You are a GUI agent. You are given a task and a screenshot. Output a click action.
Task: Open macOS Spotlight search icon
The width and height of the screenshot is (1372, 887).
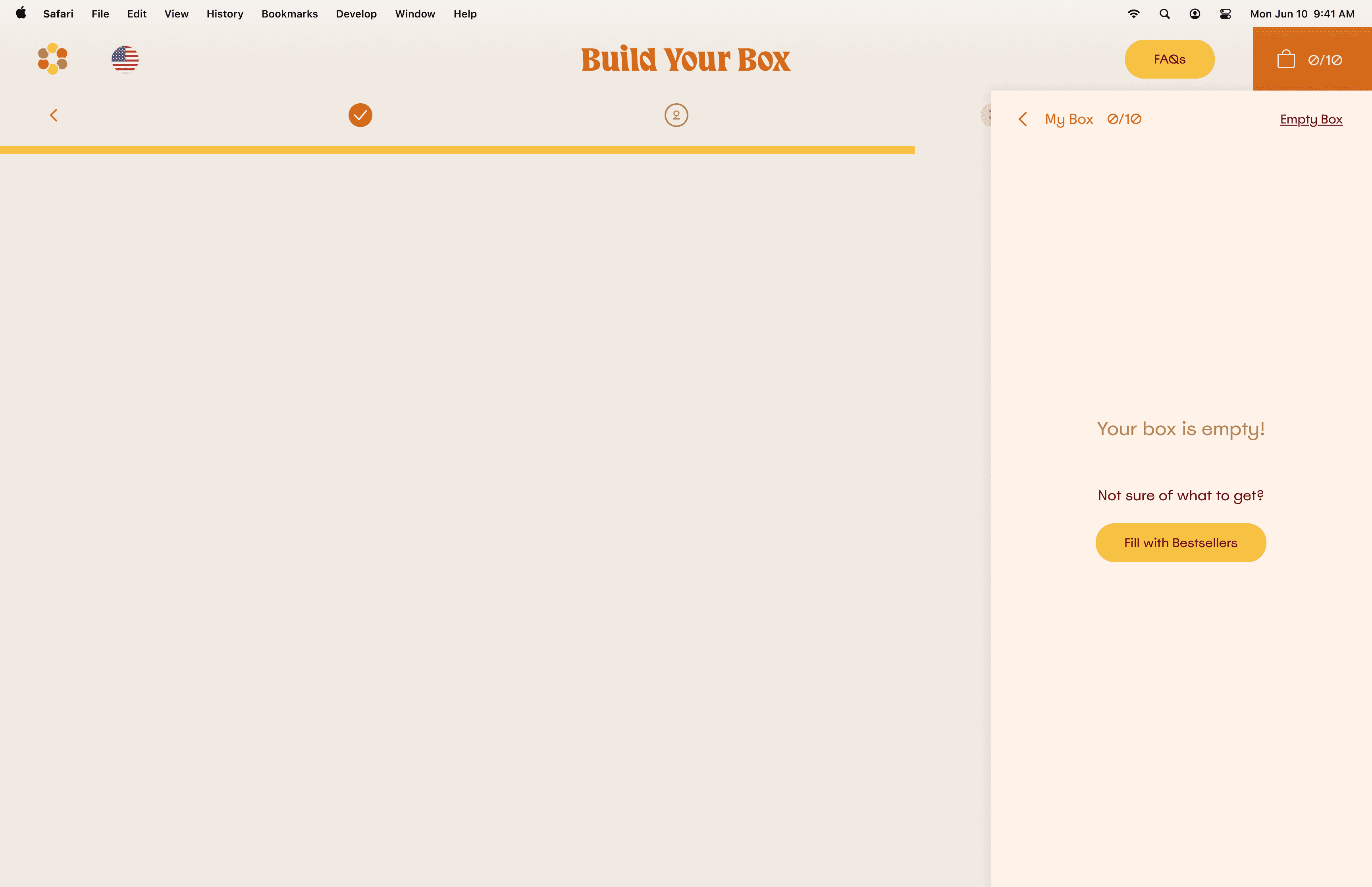(1164, 14)
